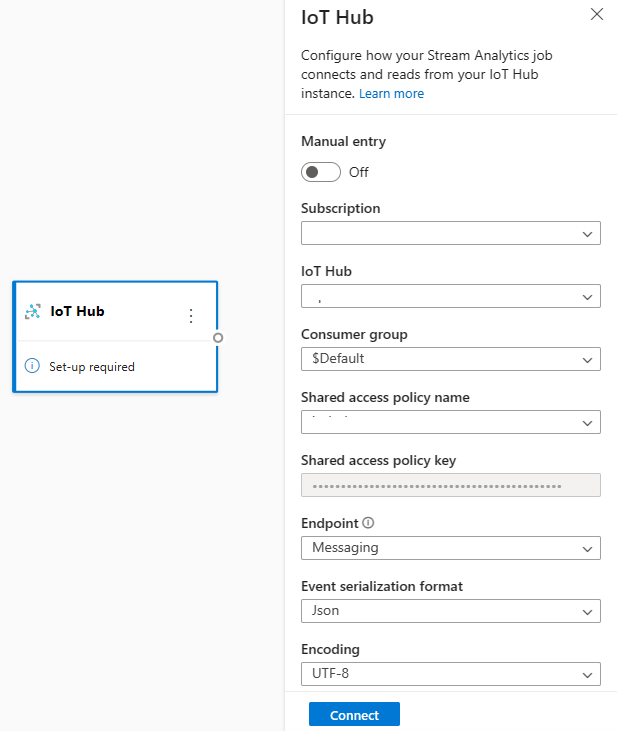Click the Connect button
617x731 pixels.
[x=354, y=714]
